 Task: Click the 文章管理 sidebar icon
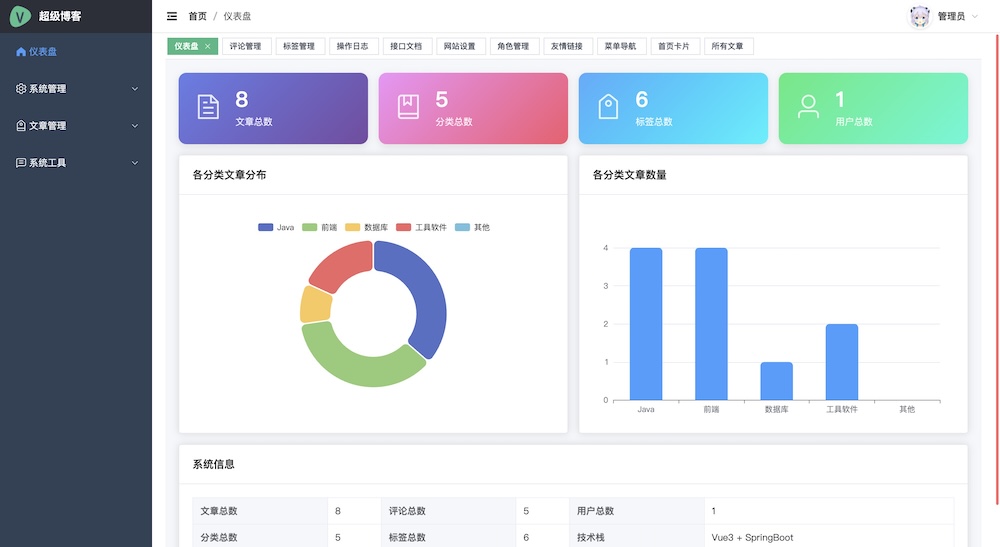coord(21,126)
